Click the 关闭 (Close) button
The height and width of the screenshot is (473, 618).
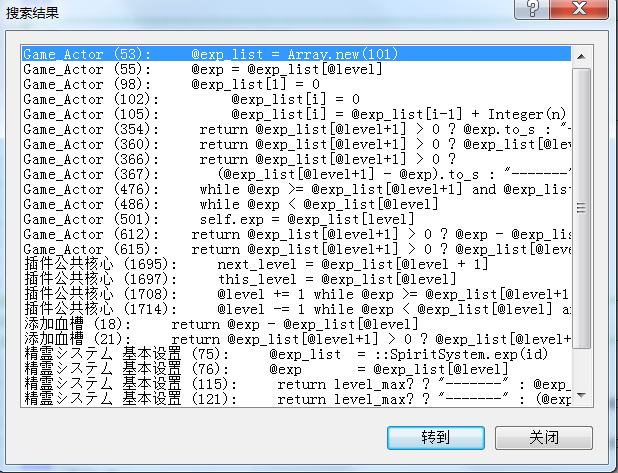(x=544, y=438)
